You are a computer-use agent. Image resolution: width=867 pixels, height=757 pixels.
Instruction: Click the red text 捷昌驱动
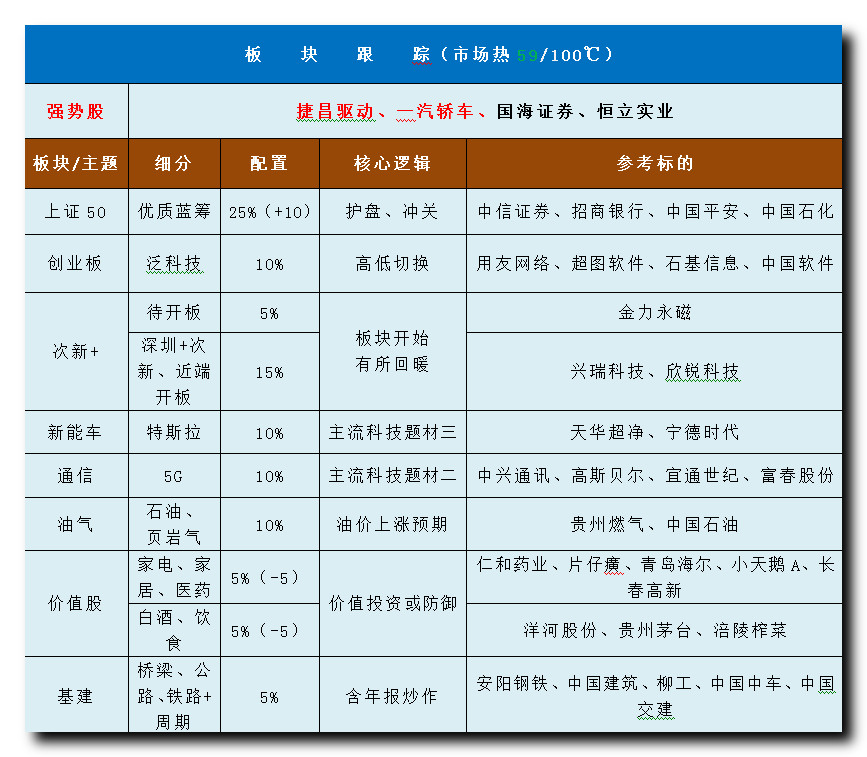tap(336, 111)
